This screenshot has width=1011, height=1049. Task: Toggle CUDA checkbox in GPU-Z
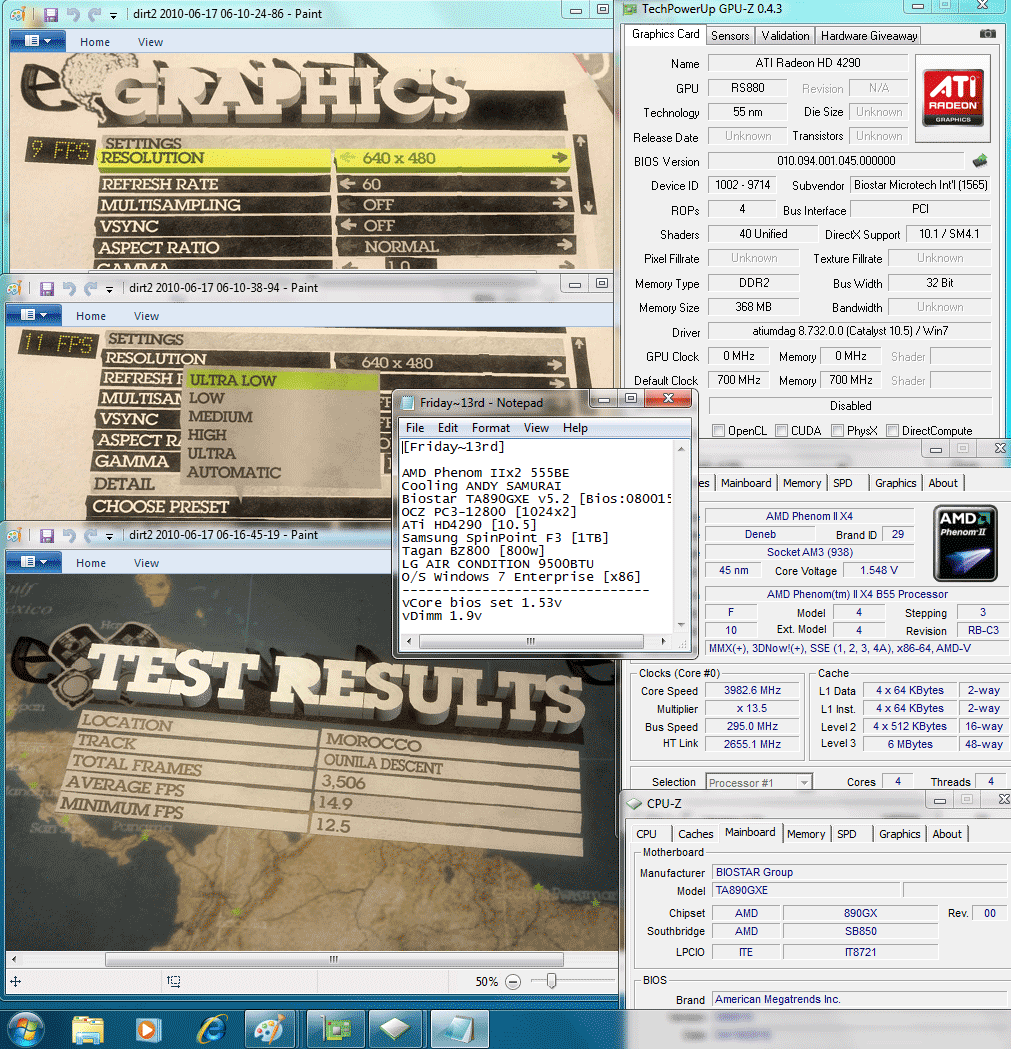pyautogui.click(x=782, y=431)
